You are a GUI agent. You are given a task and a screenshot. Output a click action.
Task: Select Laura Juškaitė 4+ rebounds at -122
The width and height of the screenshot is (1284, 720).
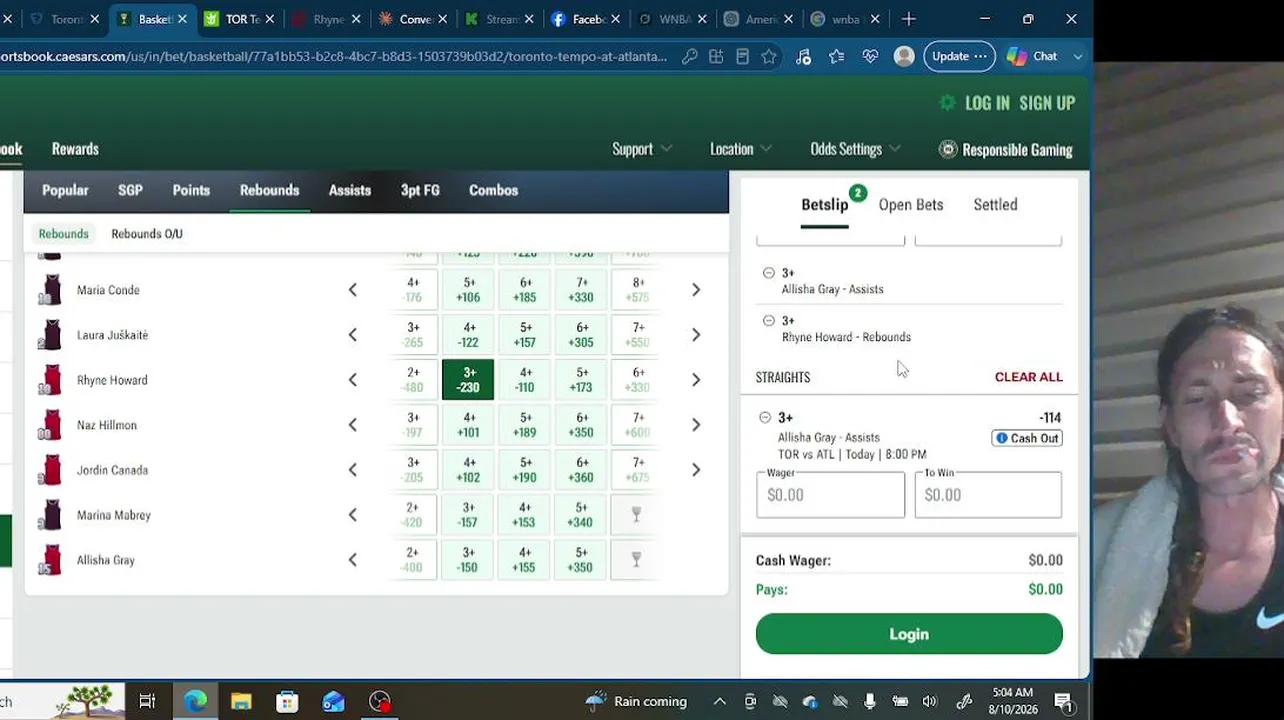pyautogui.click(x=468, y=335)
